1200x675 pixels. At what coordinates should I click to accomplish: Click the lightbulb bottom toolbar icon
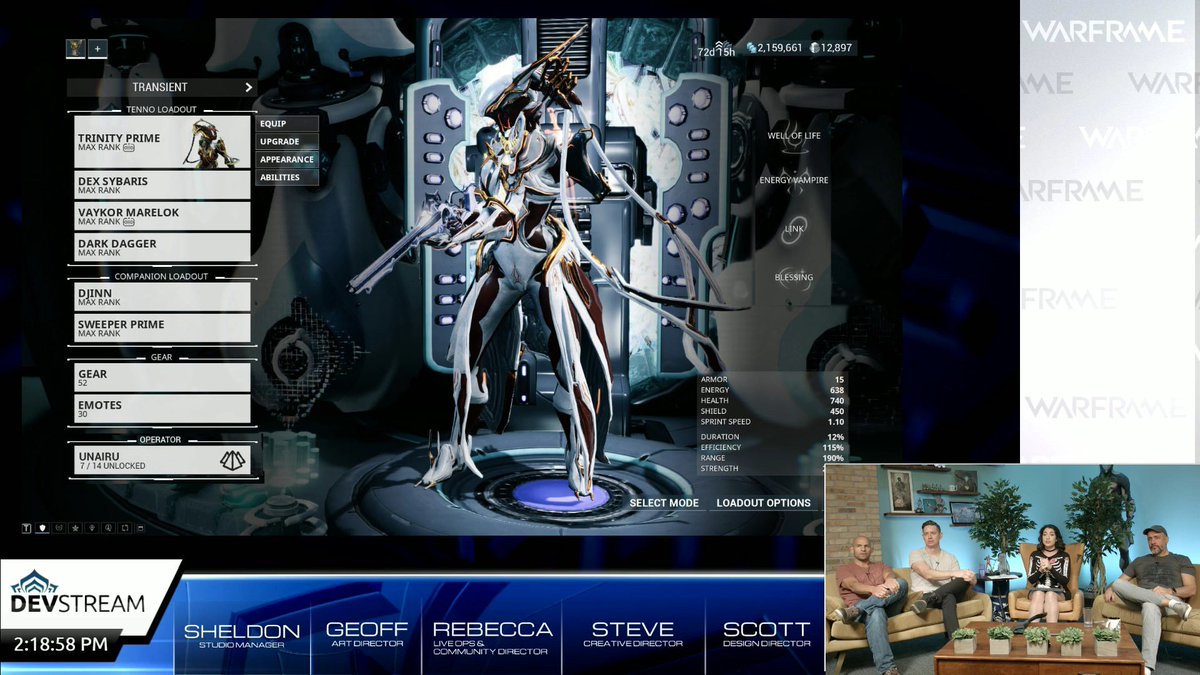92,527
